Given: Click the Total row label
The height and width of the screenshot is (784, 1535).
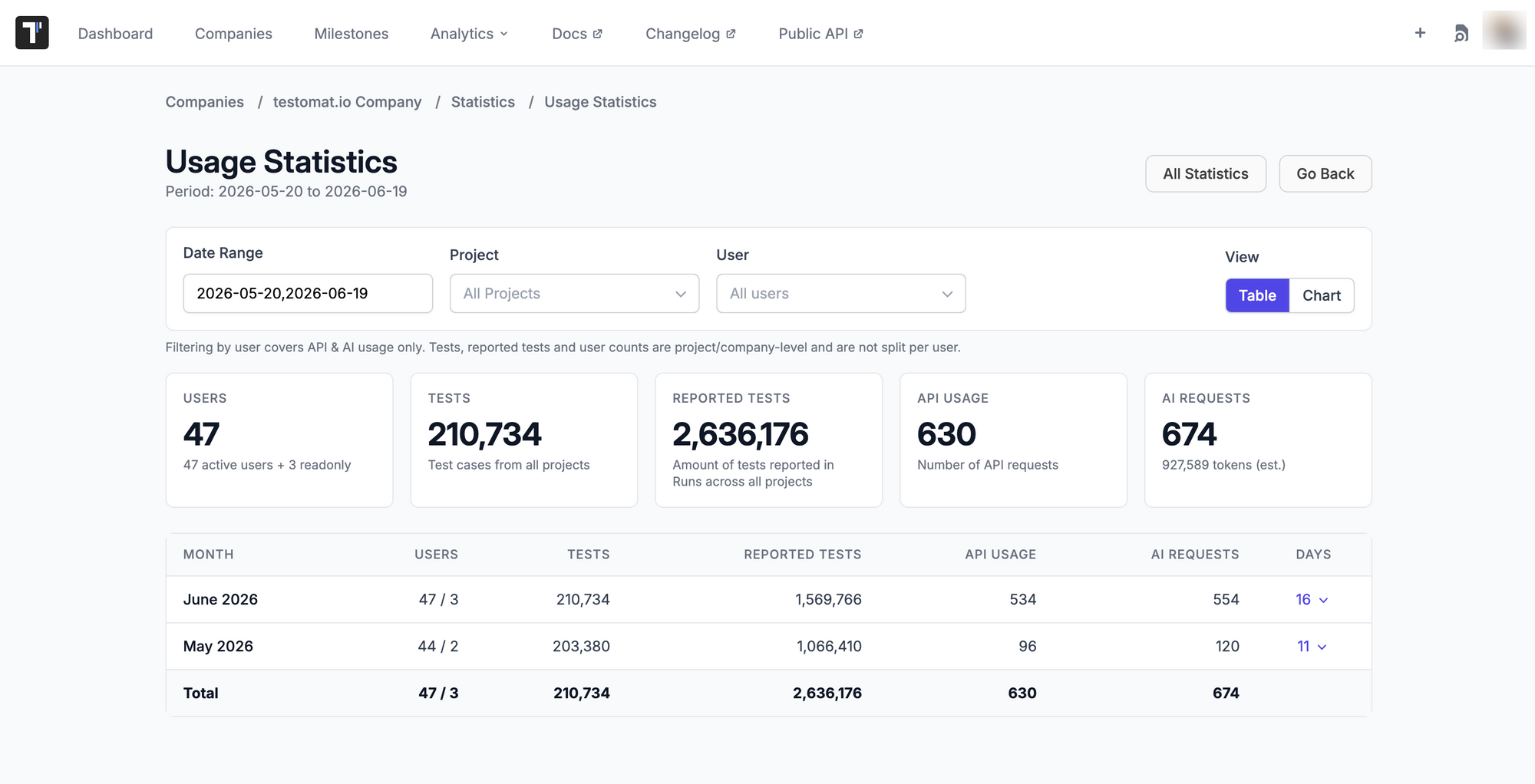Looking at the screenshot, I should pyautogui.click(x=201, y=693).
